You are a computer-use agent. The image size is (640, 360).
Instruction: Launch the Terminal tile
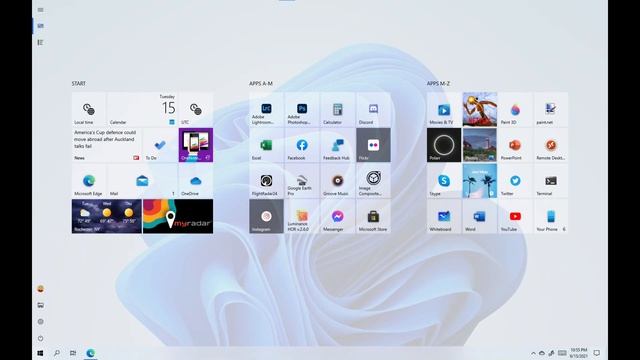tap(551, 180)
